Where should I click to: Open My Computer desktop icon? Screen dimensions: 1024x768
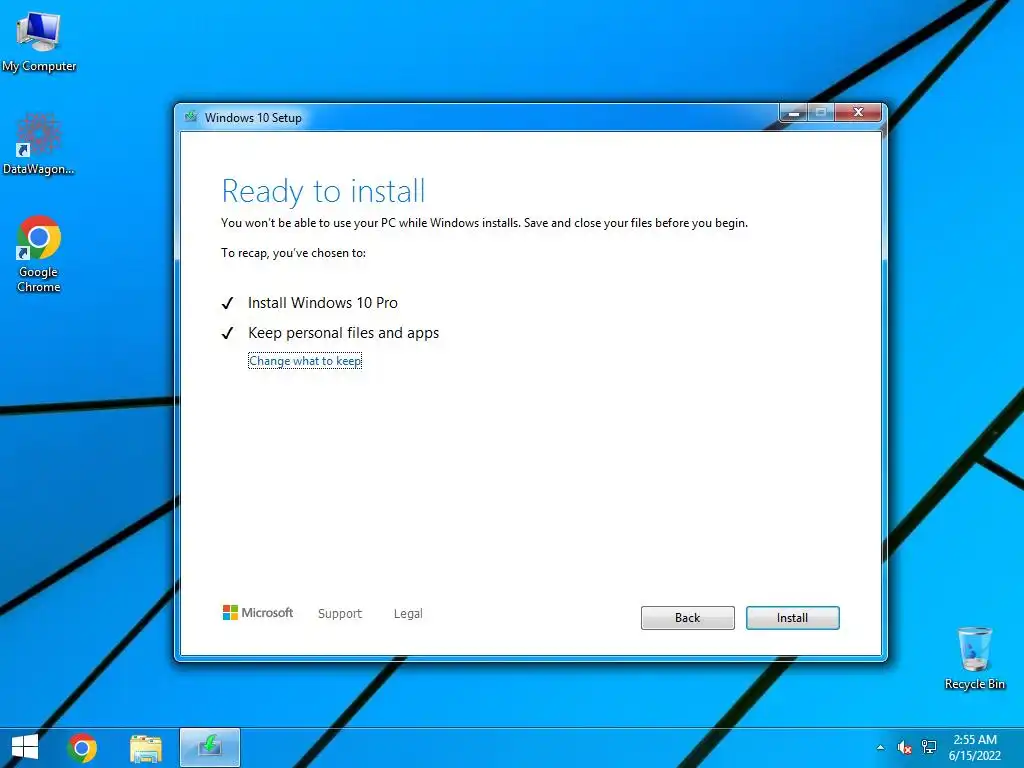pyautogui.click(x=39, y=41)
